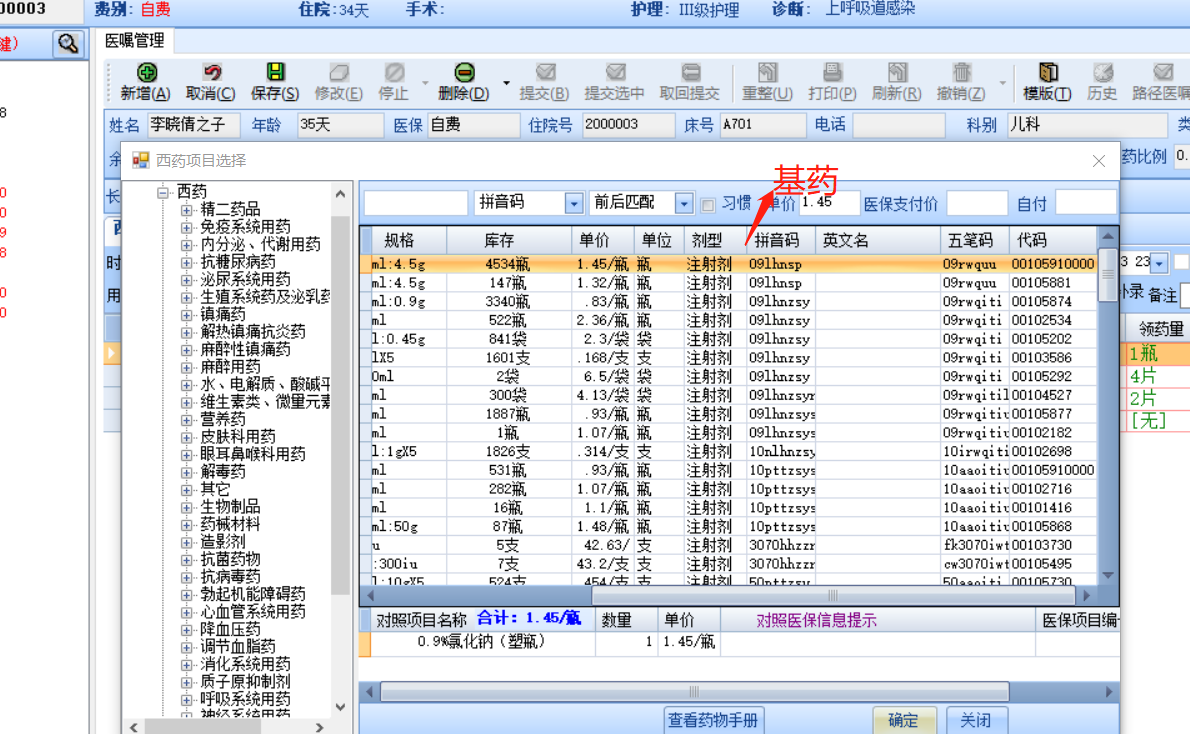
Task: Click the 重整(U) reorganize icon
Action: 767,73
